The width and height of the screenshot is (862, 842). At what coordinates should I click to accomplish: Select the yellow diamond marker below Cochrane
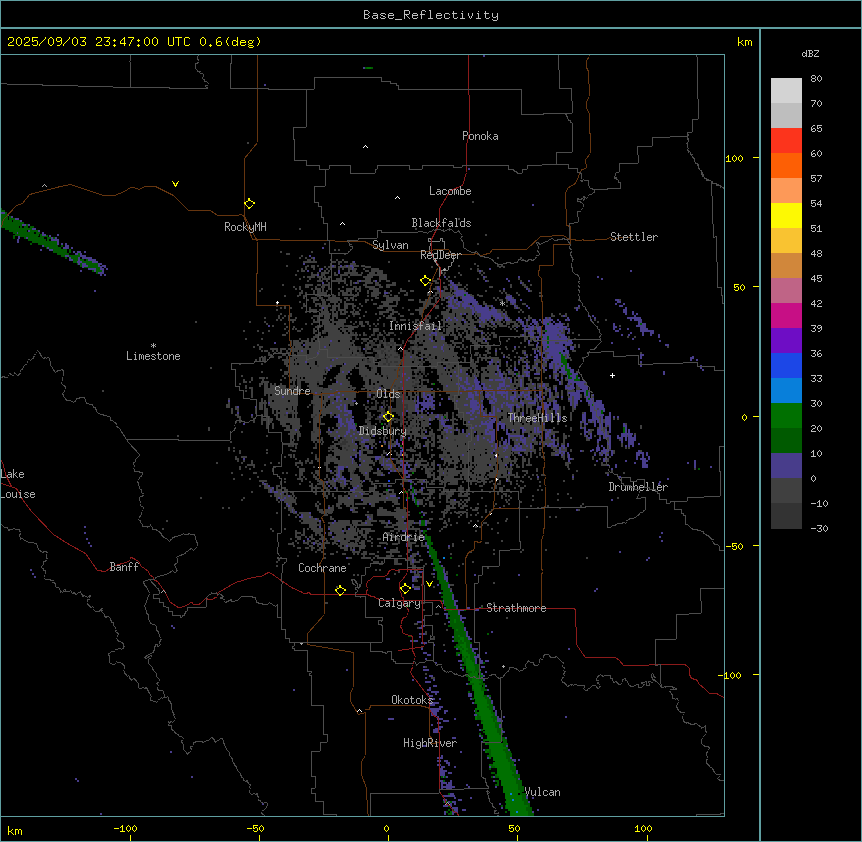tap(340, 590)
